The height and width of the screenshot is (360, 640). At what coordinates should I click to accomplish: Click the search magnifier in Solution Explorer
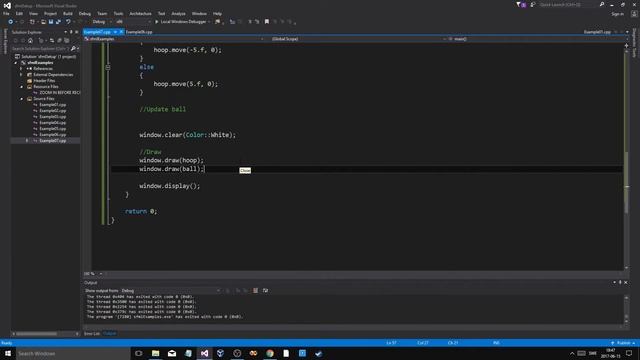[73, 49]
